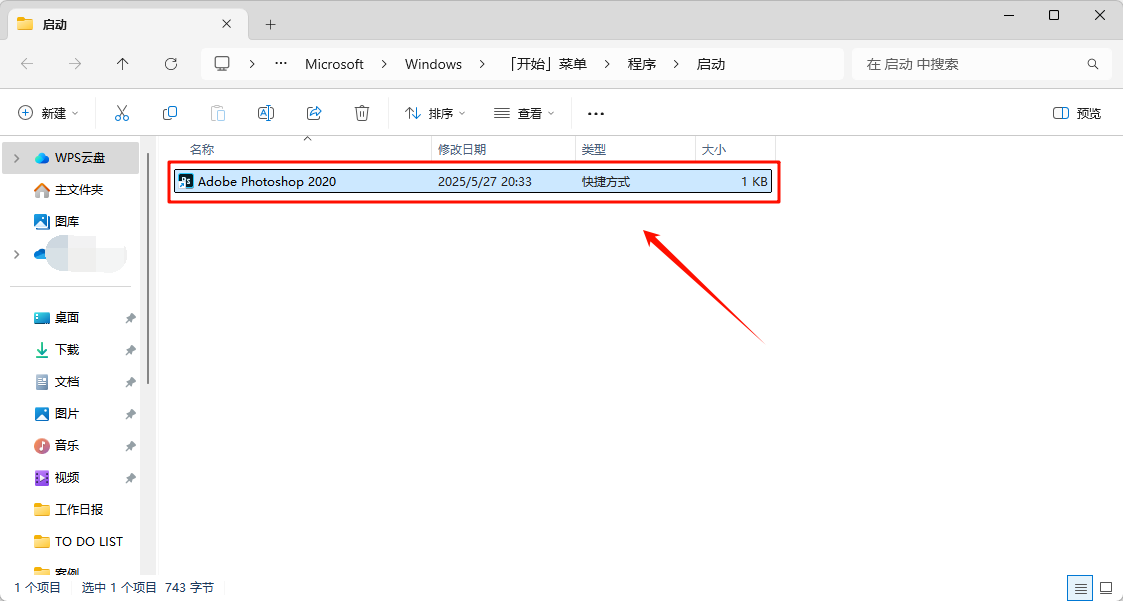Open the See more ellipsis menu
Screen dimensions: 1123x601
[596, 113]
